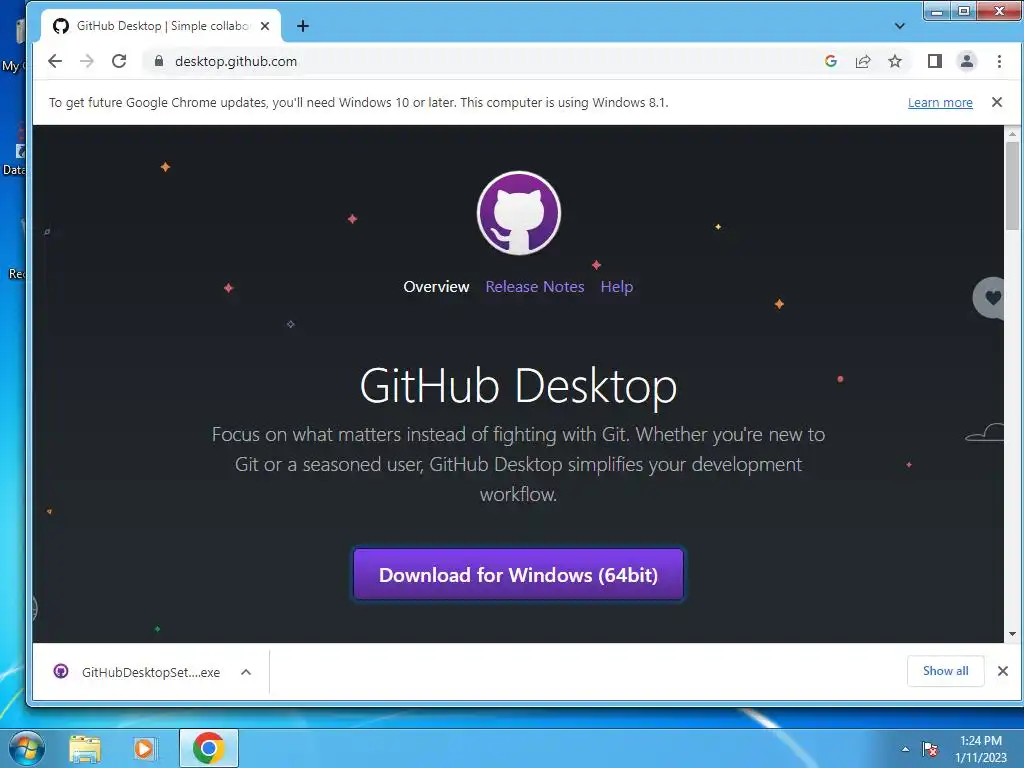Click the GitHub Desktop Octocat logo
Viewport: 1024px width, 768px height.
pos(519,213)
